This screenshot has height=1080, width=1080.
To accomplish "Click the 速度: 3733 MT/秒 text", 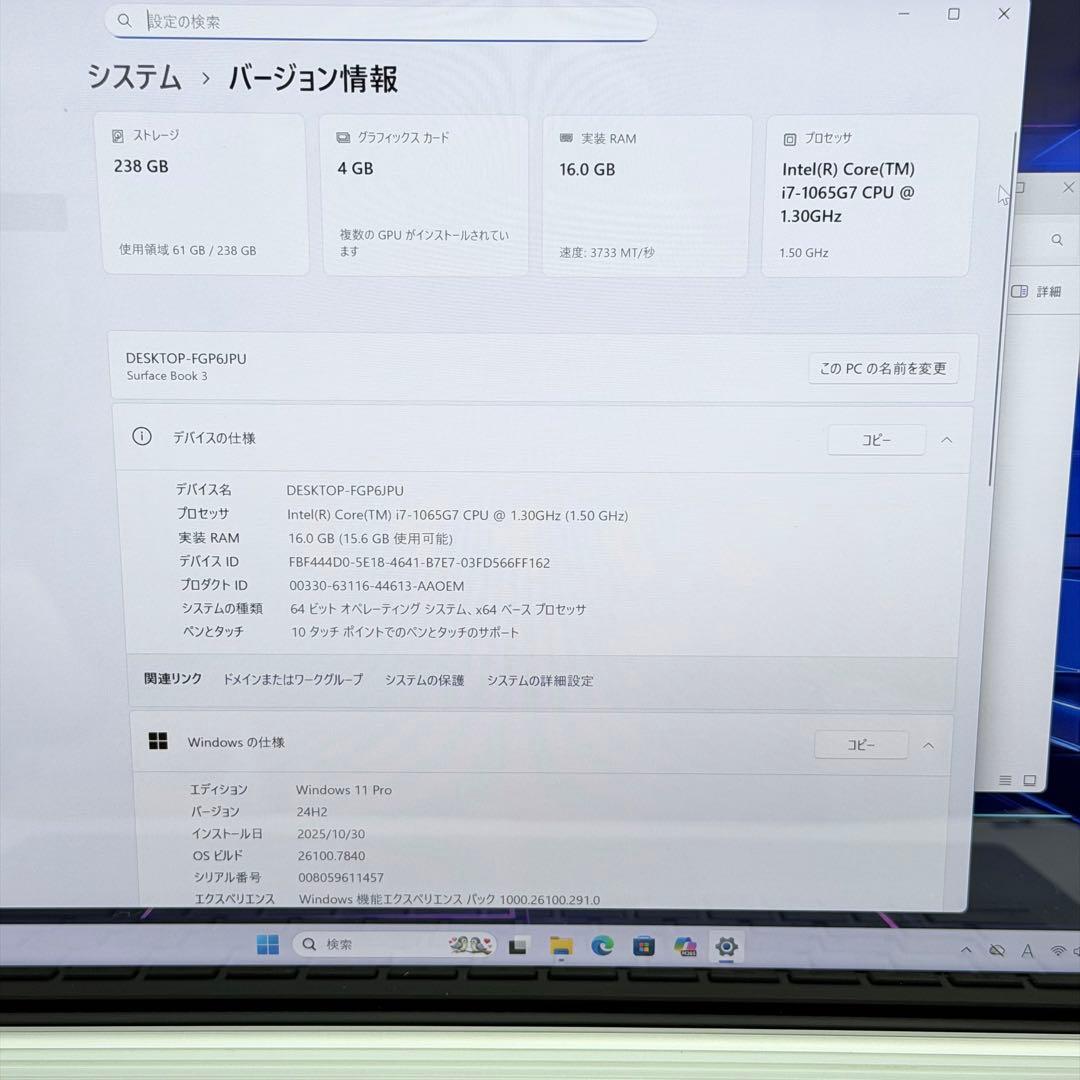I will click(x=607, y=253).
